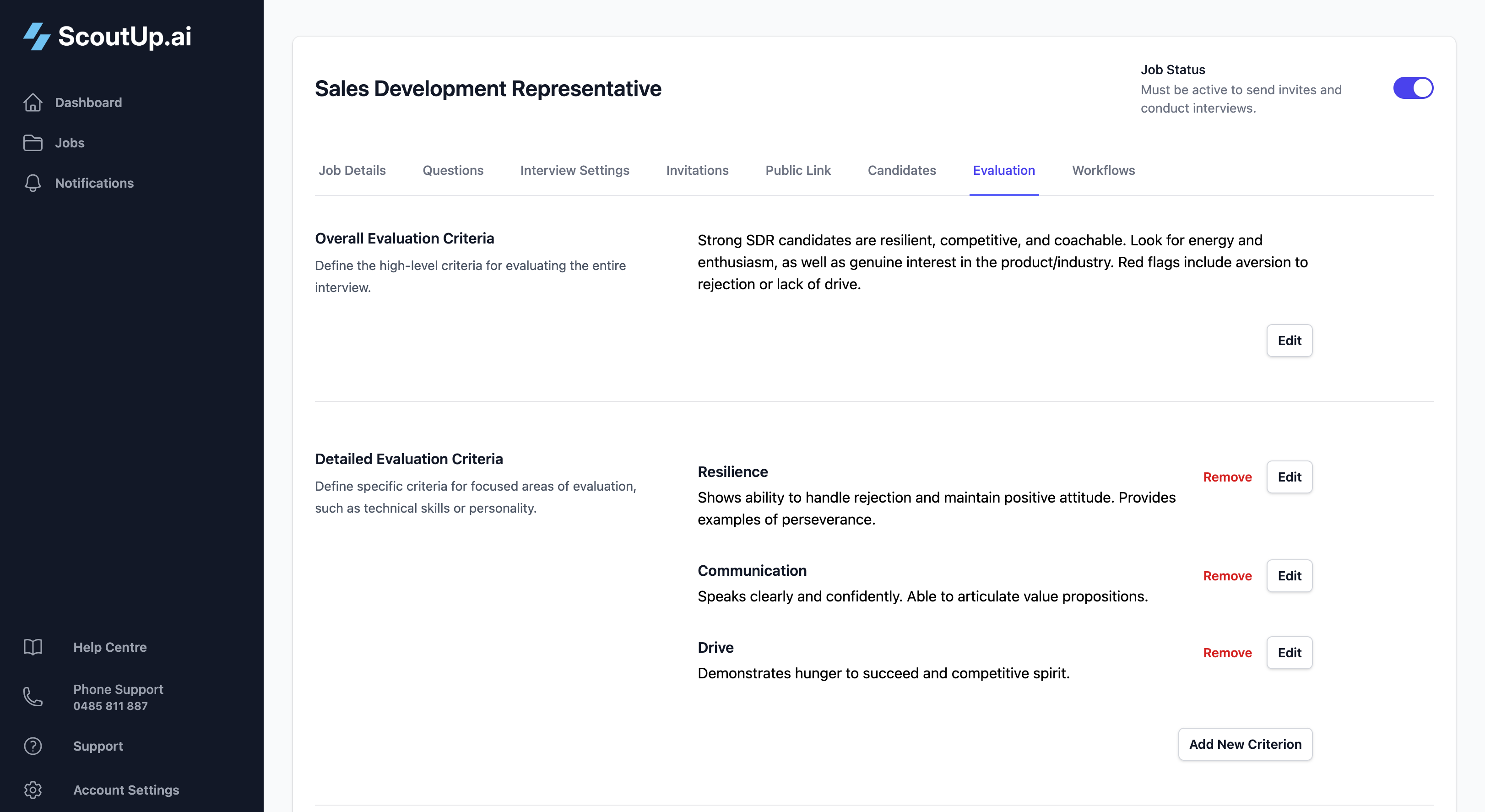
Task: Switch to the Candidates tab
Action: point(902,171)
